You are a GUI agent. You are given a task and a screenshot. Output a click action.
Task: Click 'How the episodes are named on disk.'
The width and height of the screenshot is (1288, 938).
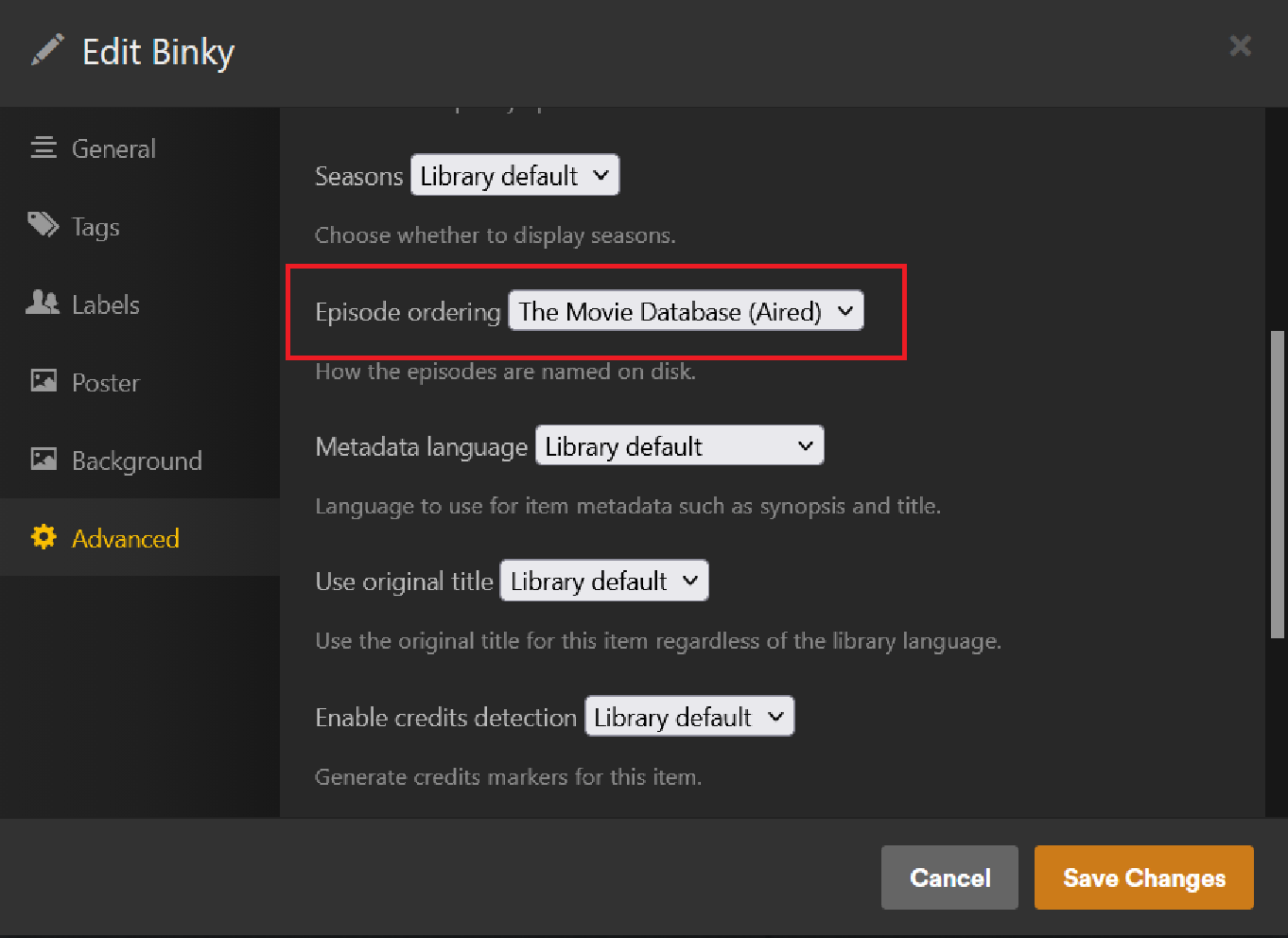[x=506, y=372]
